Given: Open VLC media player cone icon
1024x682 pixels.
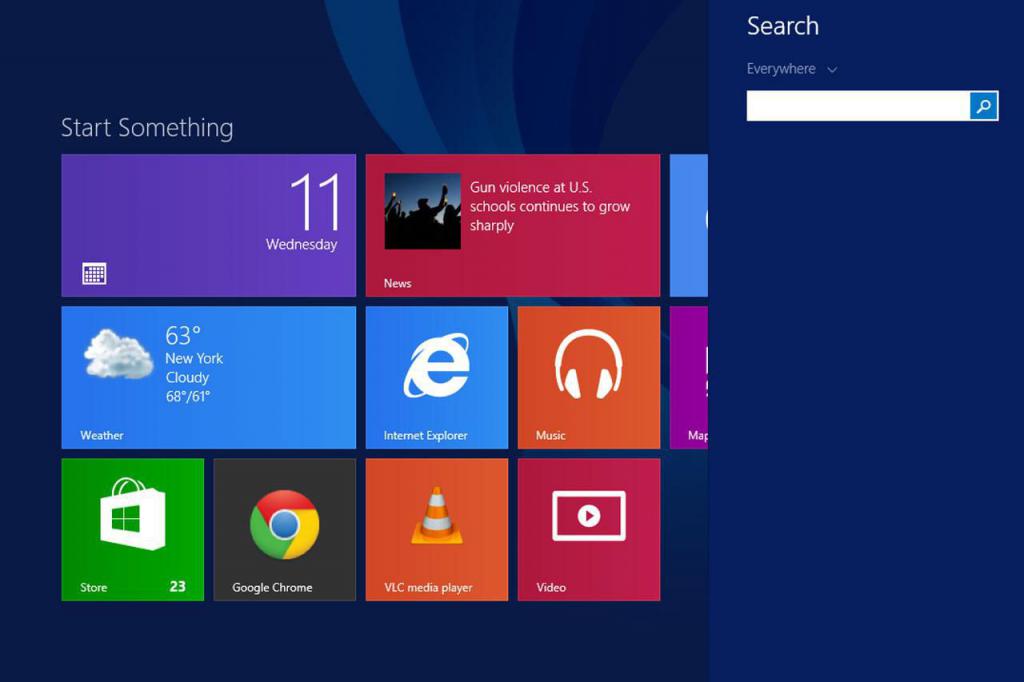Looking at the screenshot, I should [x=436, y=516].
